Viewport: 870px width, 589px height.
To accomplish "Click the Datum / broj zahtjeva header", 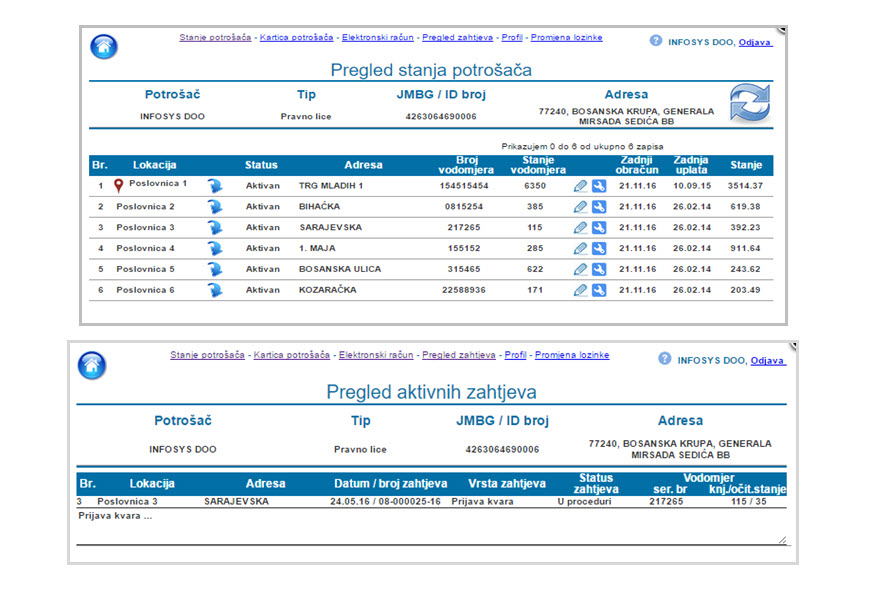I will (391, 484).
